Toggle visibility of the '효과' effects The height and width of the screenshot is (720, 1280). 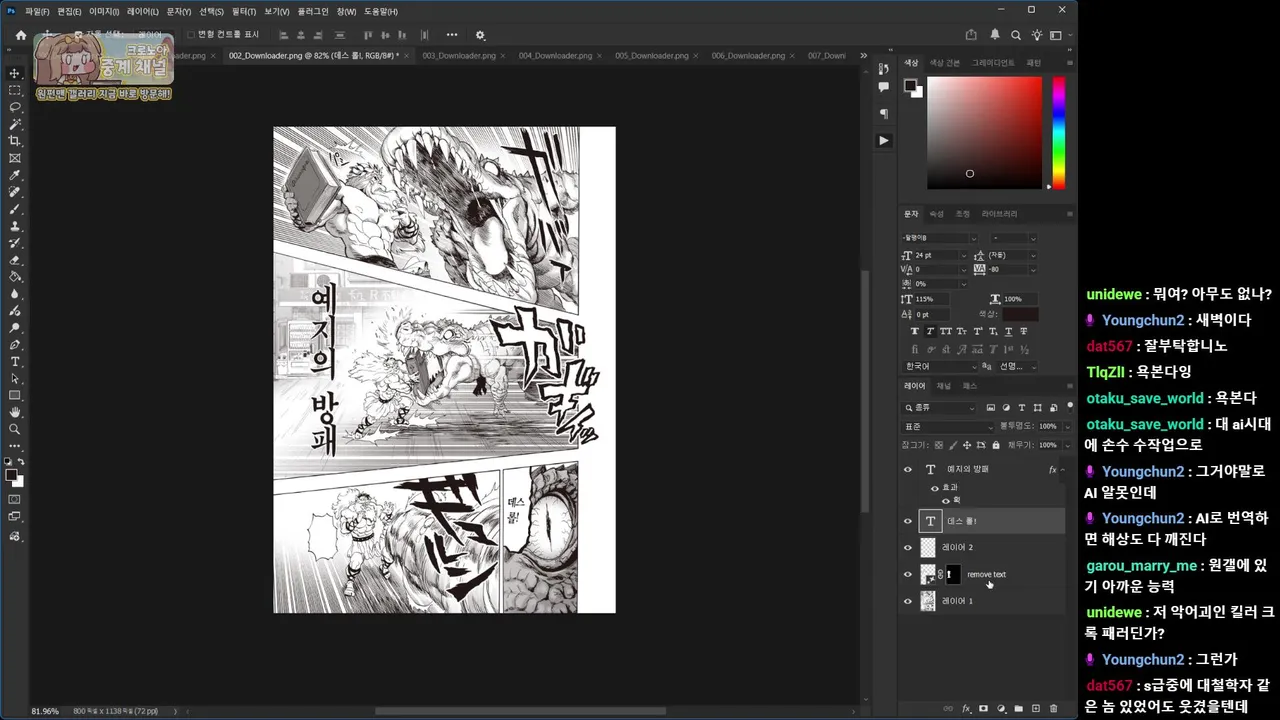(935, 488)
